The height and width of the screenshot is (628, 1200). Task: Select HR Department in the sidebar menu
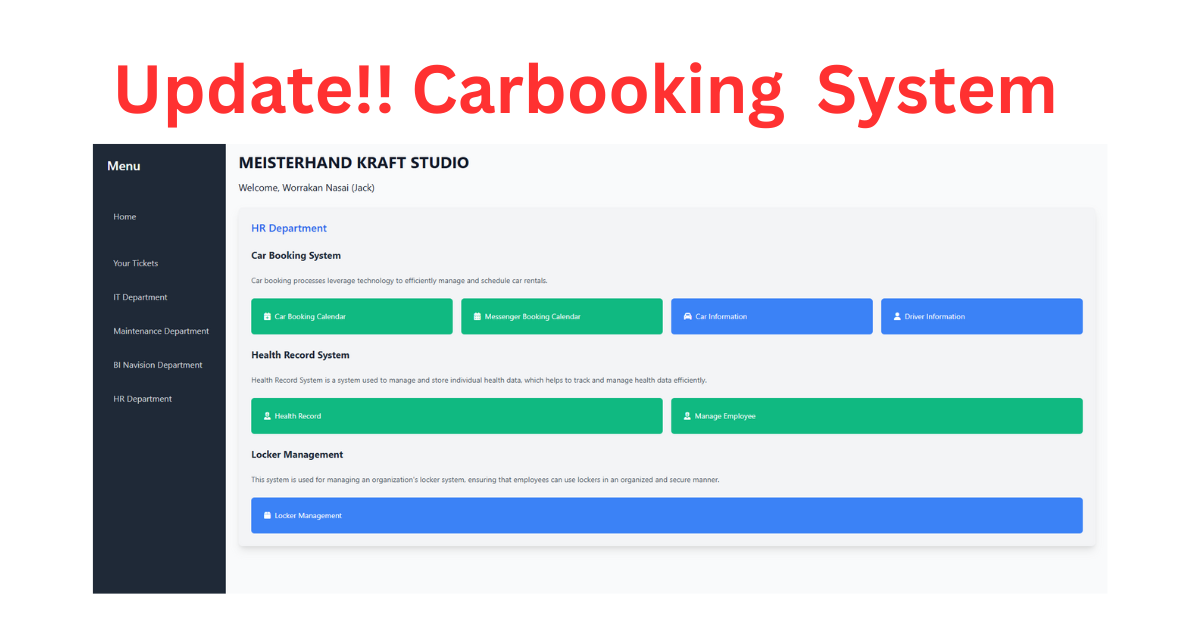tap(143, 399)
